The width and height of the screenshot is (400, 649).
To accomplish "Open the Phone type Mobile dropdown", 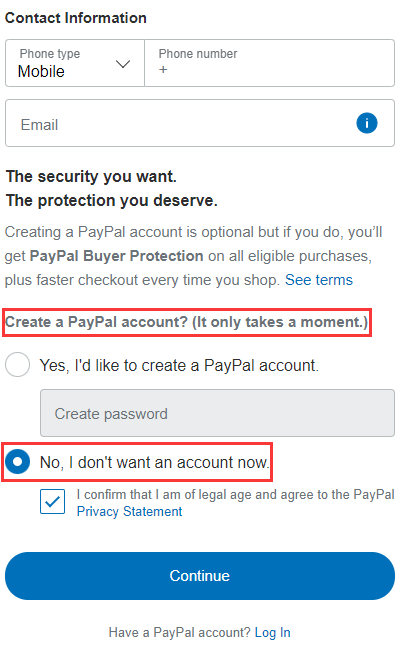I will (75, 63).
